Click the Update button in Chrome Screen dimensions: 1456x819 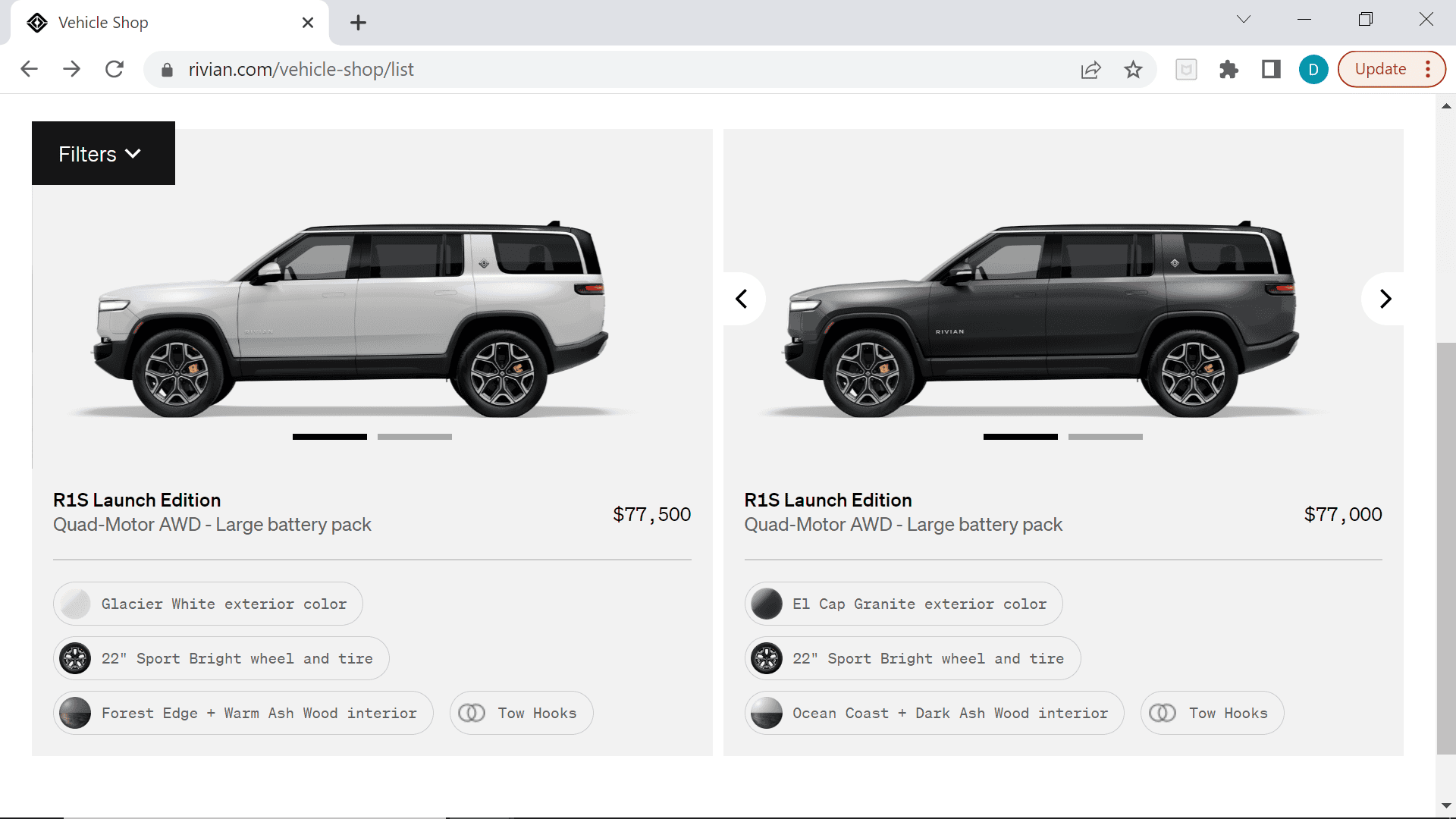(1380, 69)
